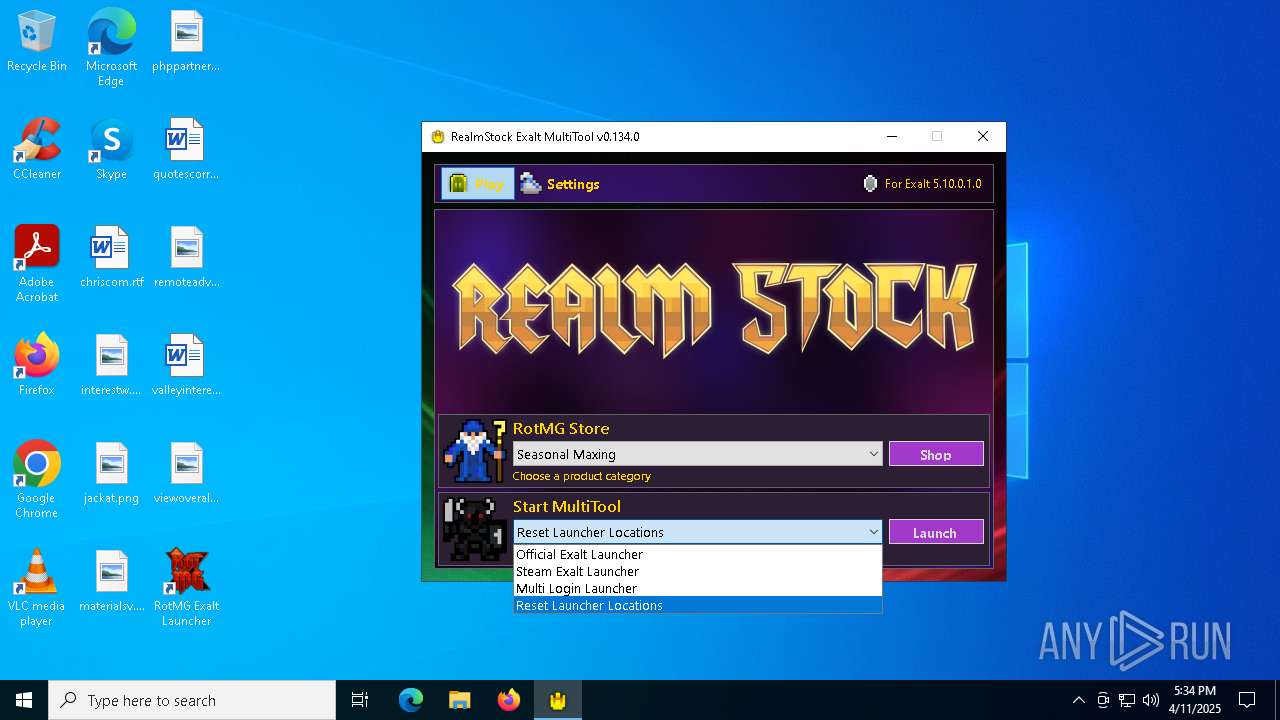Viewport: 1280px width, 720px height.
Task: Open Firefox desktop shortcut
Action: (37, 365)
